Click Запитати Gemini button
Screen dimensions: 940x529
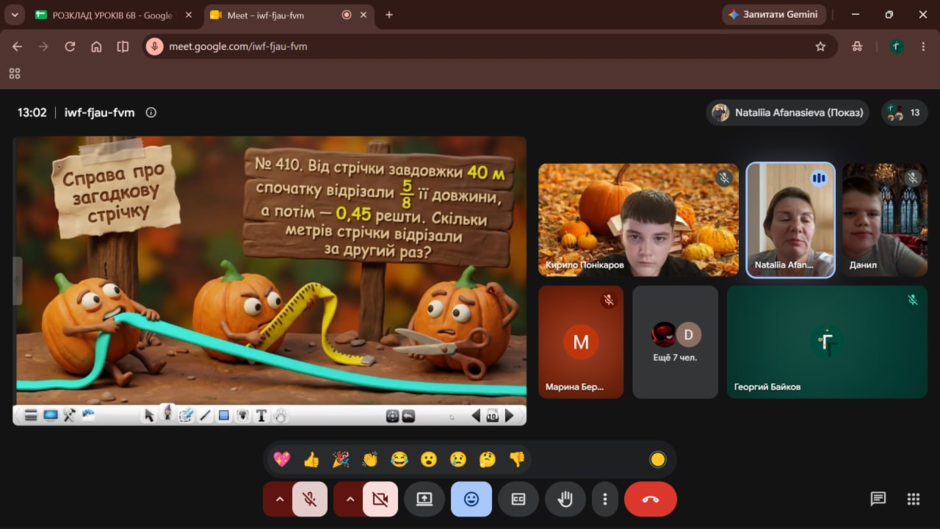click(x=773, y=14)
